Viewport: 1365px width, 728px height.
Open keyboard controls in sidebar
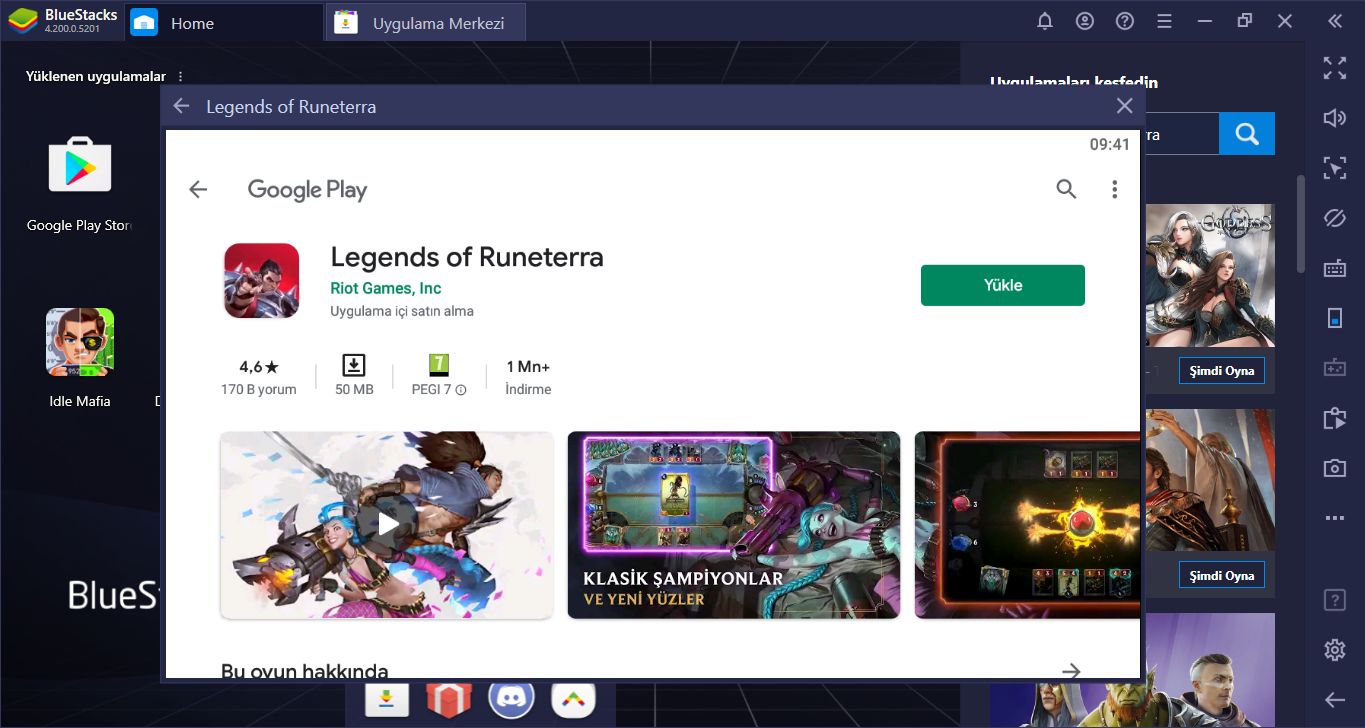coord(1335,268)
